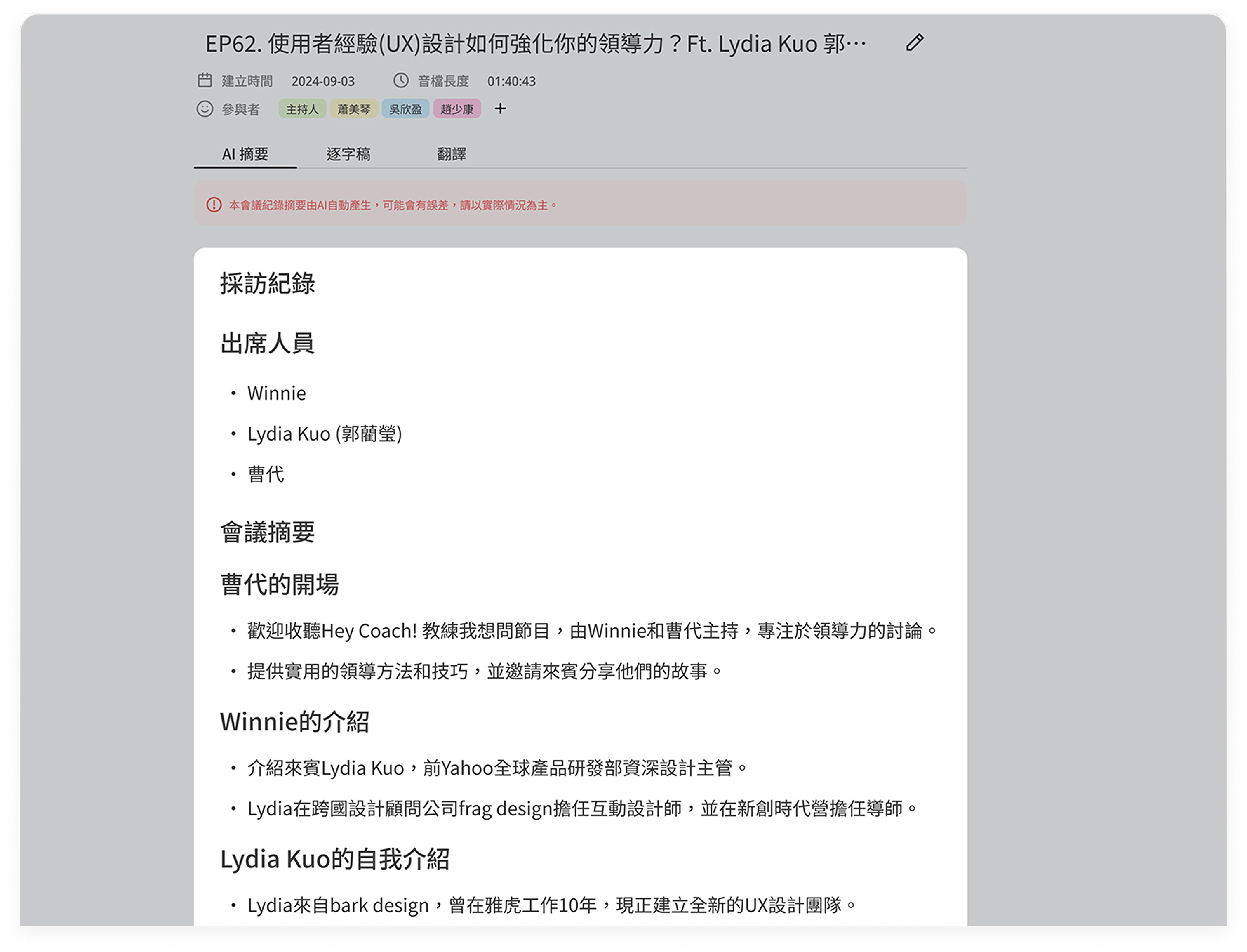This screenshot has height=952, width=1247.
Task: Click the red warning icon in notice banner
Action: 214,205
